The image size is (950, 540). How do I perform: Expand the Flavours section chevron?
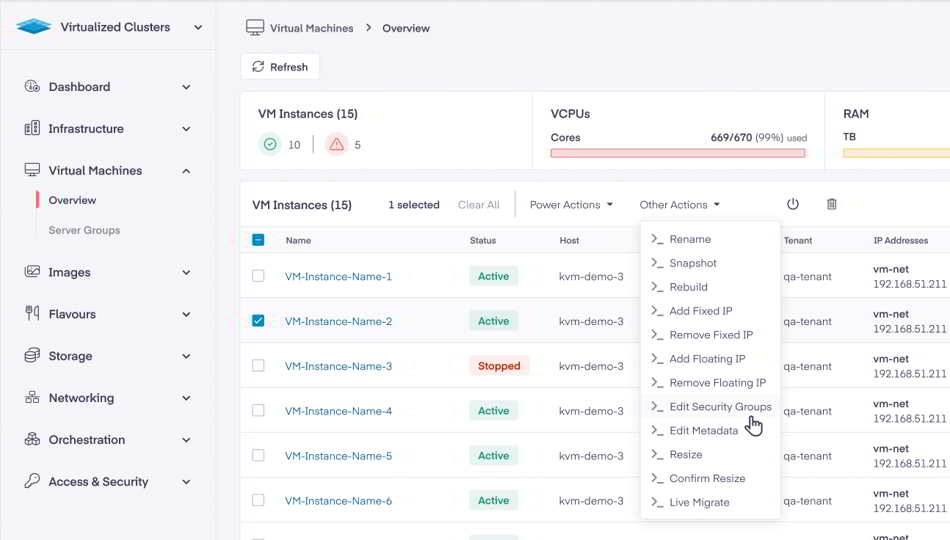[x=186, y=315]
